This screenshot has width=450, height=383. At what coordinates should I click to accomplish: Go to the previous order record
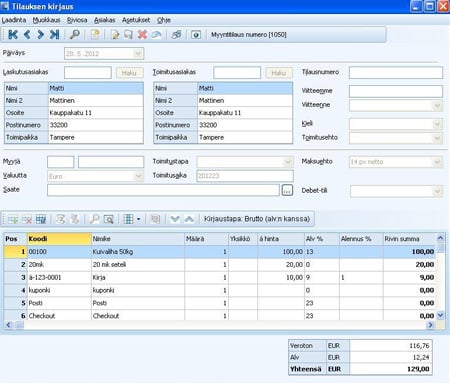click(x=27, y=34)
